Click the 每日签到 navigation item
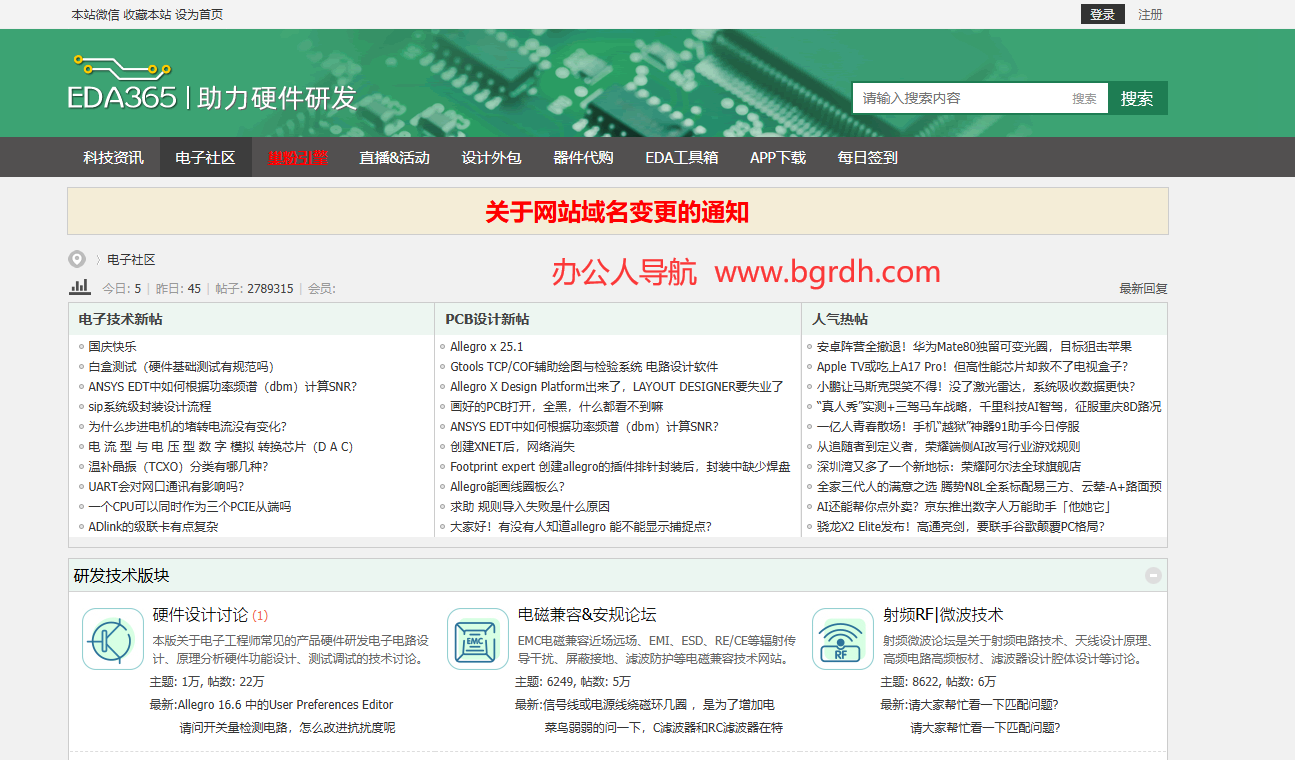The height and width of the screenshot is (760, 1295). pos(867,158)
